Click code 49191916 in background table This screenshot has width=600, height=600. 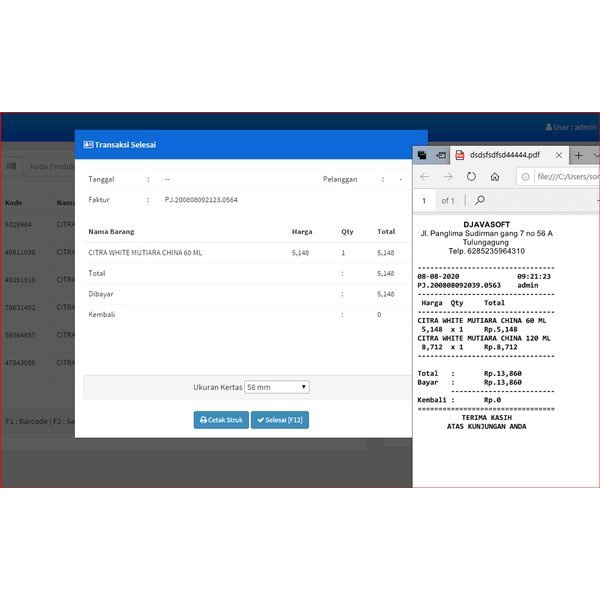point(20,280)
